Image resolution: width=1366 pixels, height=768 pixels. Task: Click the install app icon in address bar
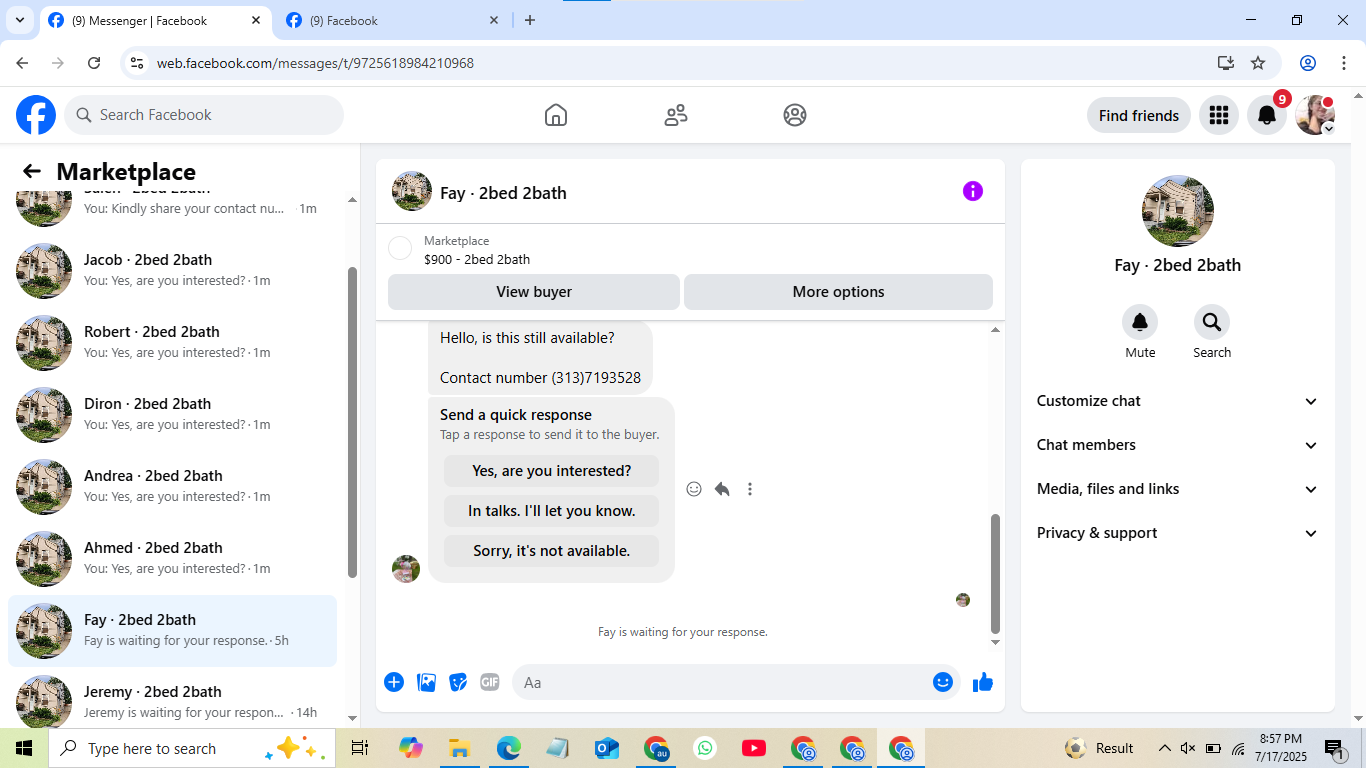(1226, 63)
